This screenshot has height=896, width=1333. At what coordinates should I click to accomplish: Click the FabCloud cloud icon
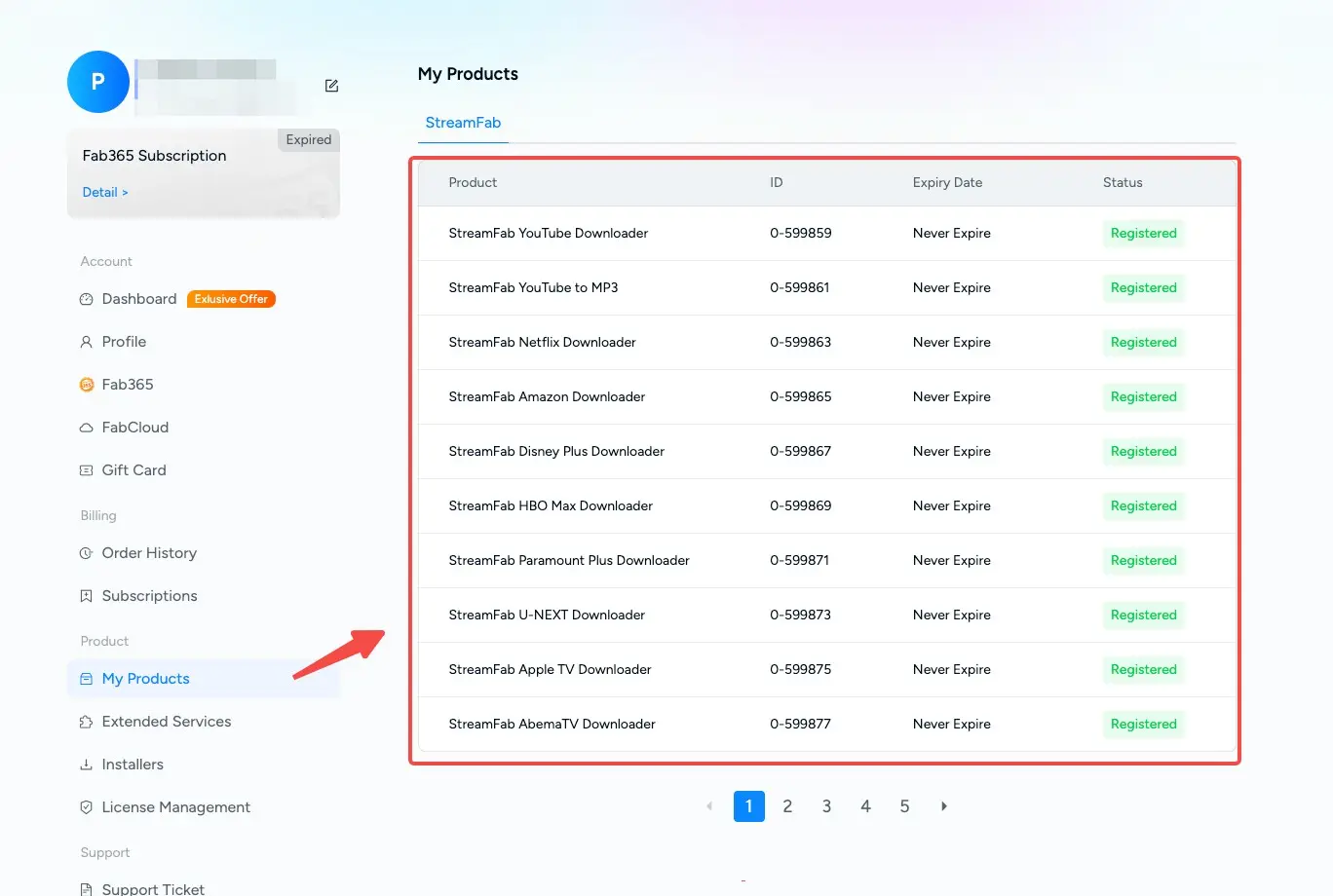pos(86,428)
